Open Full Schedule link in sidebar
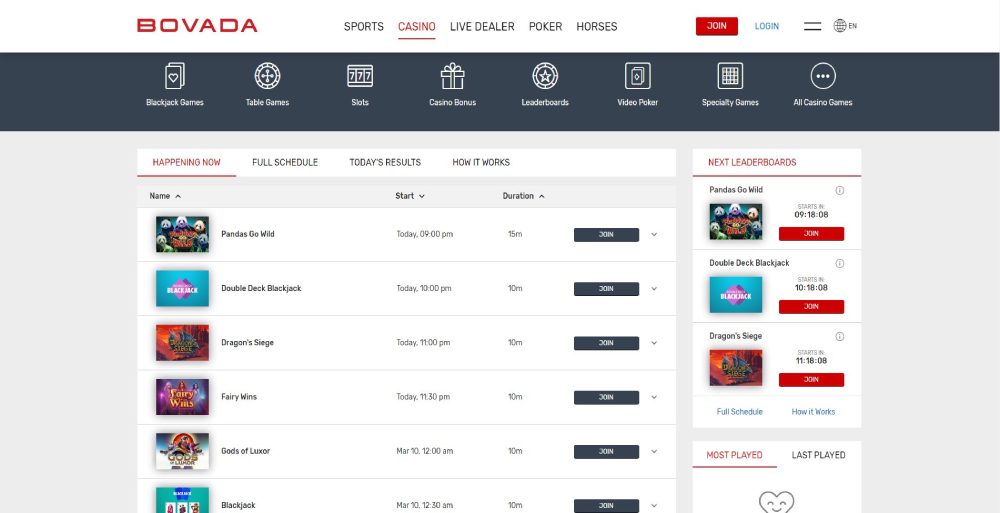The image size is (1000, 513). (740, 412)
